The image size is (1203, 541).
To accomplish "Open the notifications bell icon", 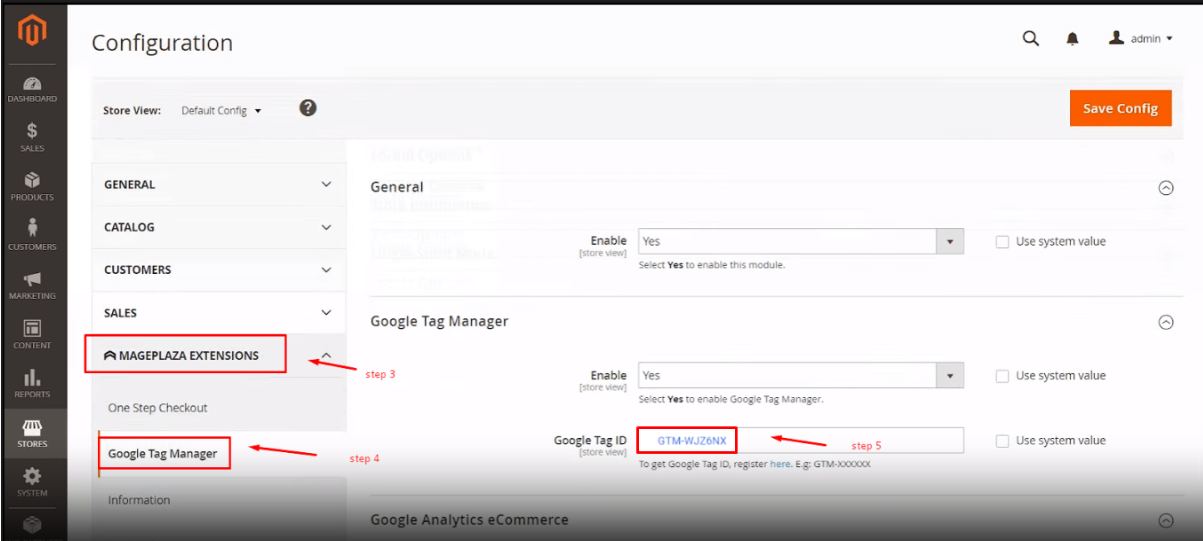I will (x=1072, y=39).
